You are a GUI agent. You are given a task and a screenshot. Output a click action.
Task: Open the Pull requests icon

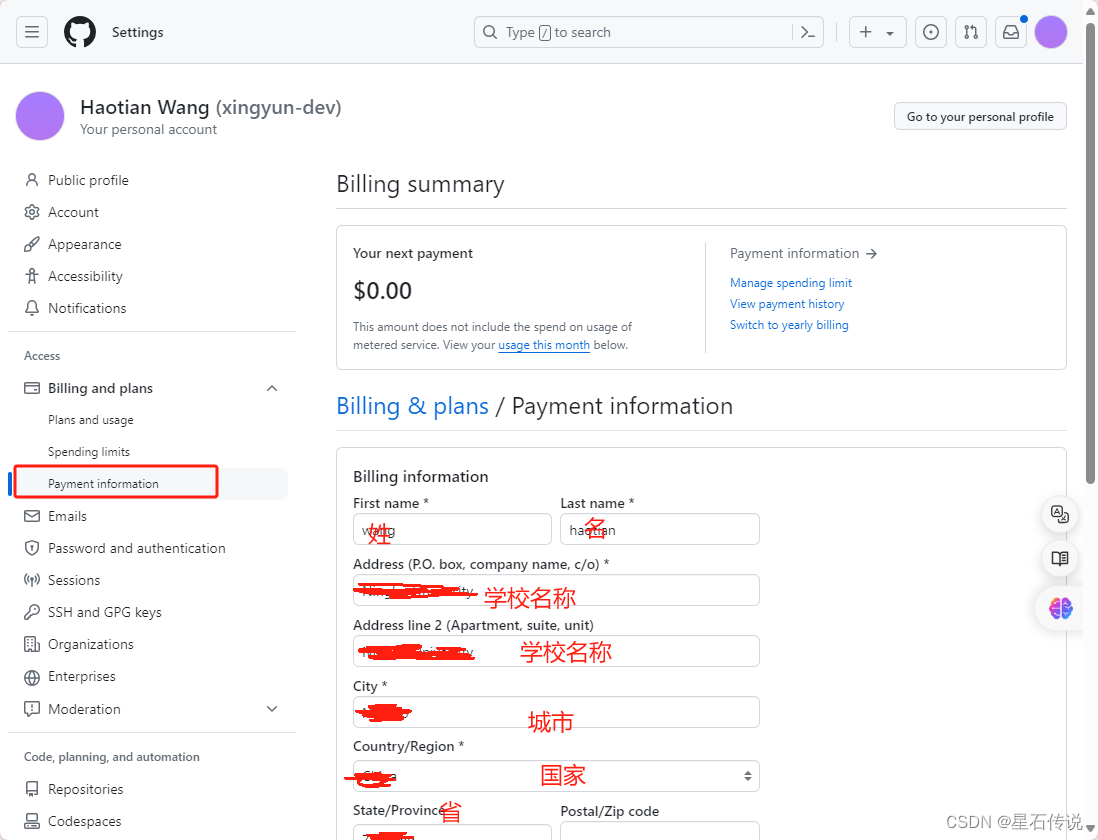971,32
